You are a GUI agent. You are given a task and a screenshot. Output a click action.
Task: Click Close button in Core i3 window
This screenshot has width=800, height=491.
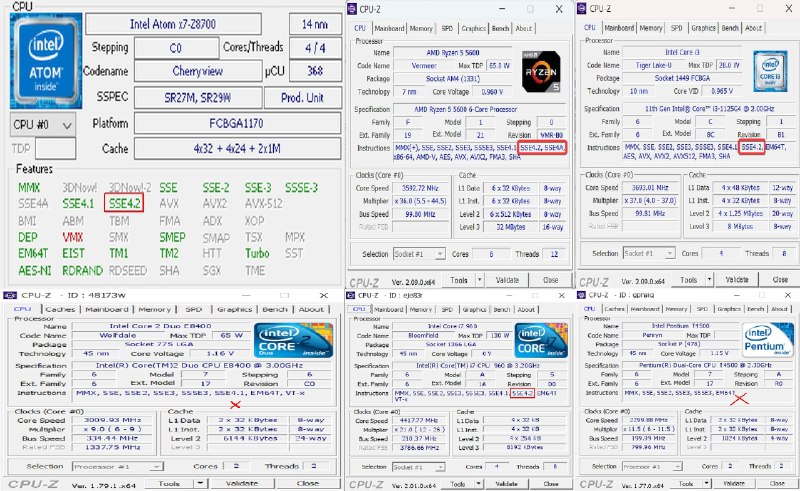tap(780, 280)
